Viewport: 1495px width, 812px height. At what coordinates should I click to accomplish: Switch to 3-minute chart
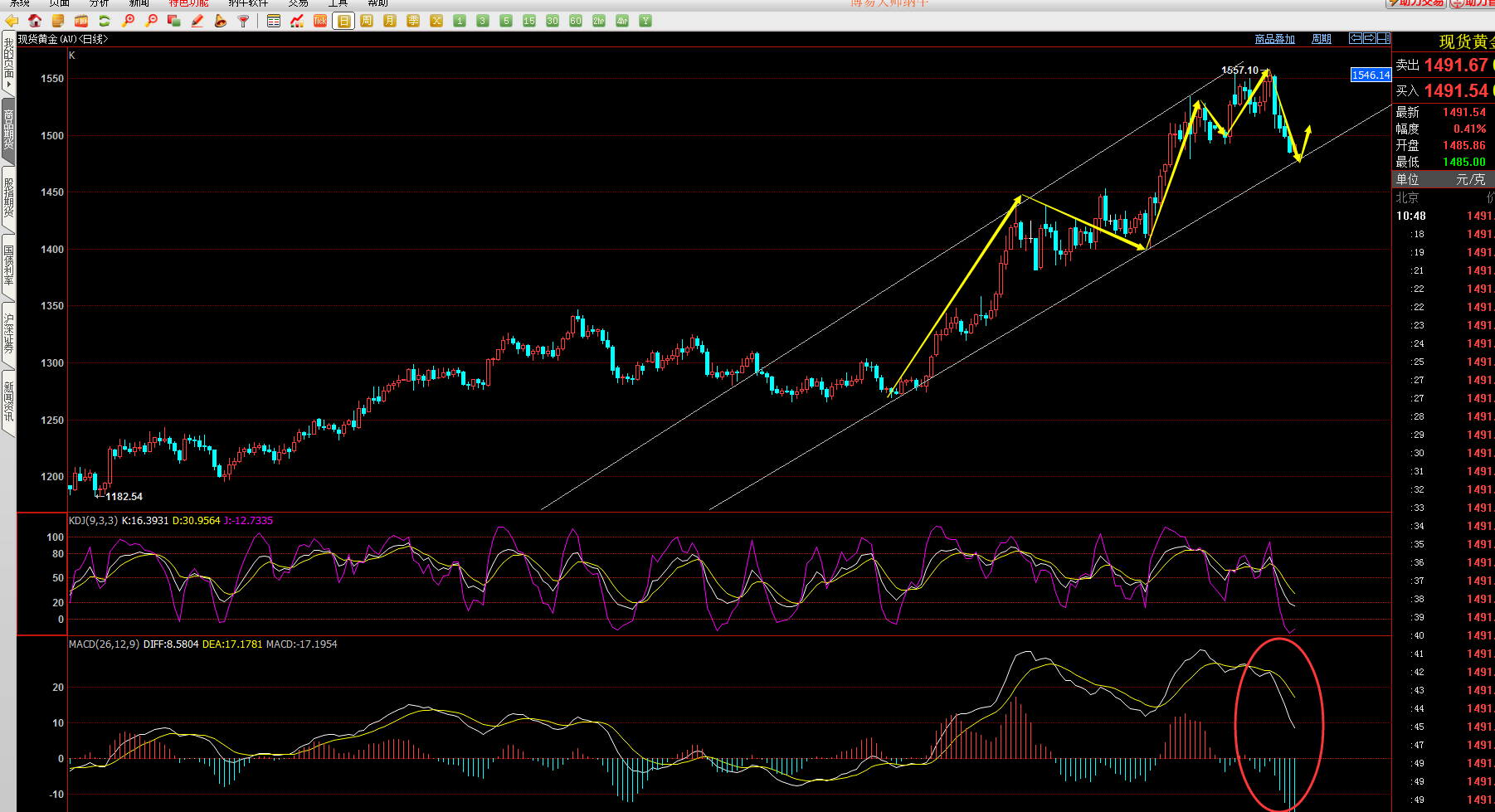pyautogui.click(x=483, y=21)
